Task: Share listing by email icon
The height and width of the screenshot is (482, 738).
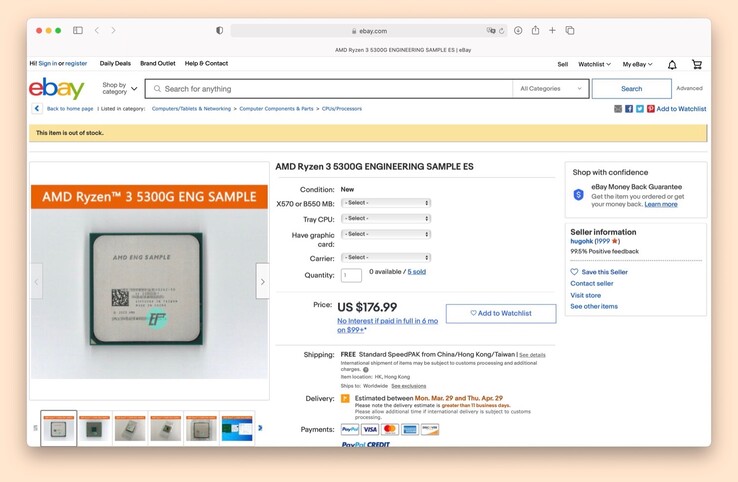Action: pyautogui.click(x=618, y=109)
